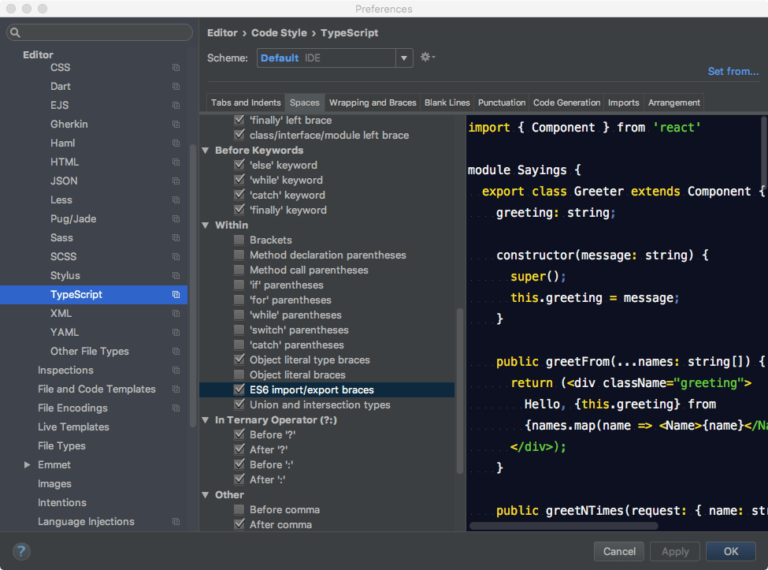768x570 pixels.
Task: Click the options list vertical scrollbar
Action: [x=460, y=391]
